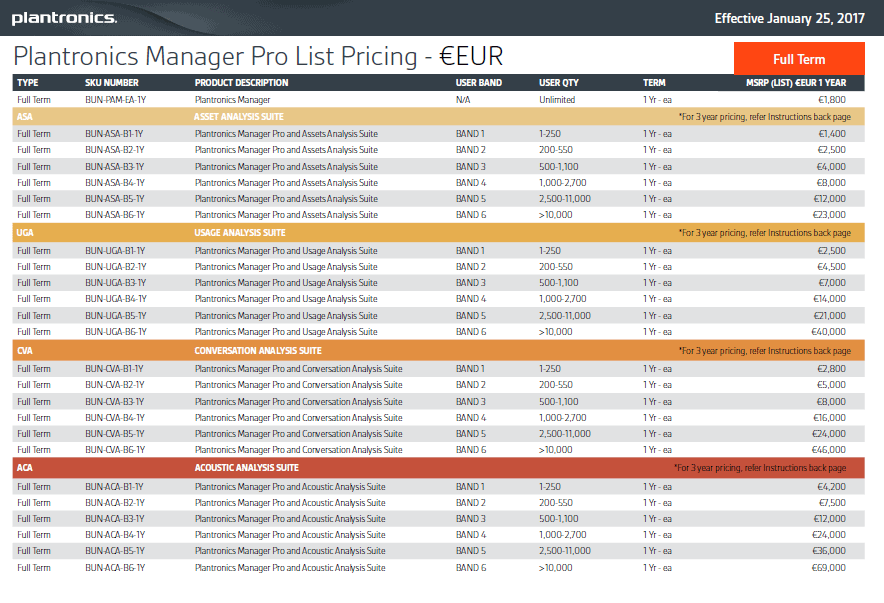Select SKU BUN-UGA-B2-1Y
Viewport: 884px width, 603px height.
(x=116, y=267)
